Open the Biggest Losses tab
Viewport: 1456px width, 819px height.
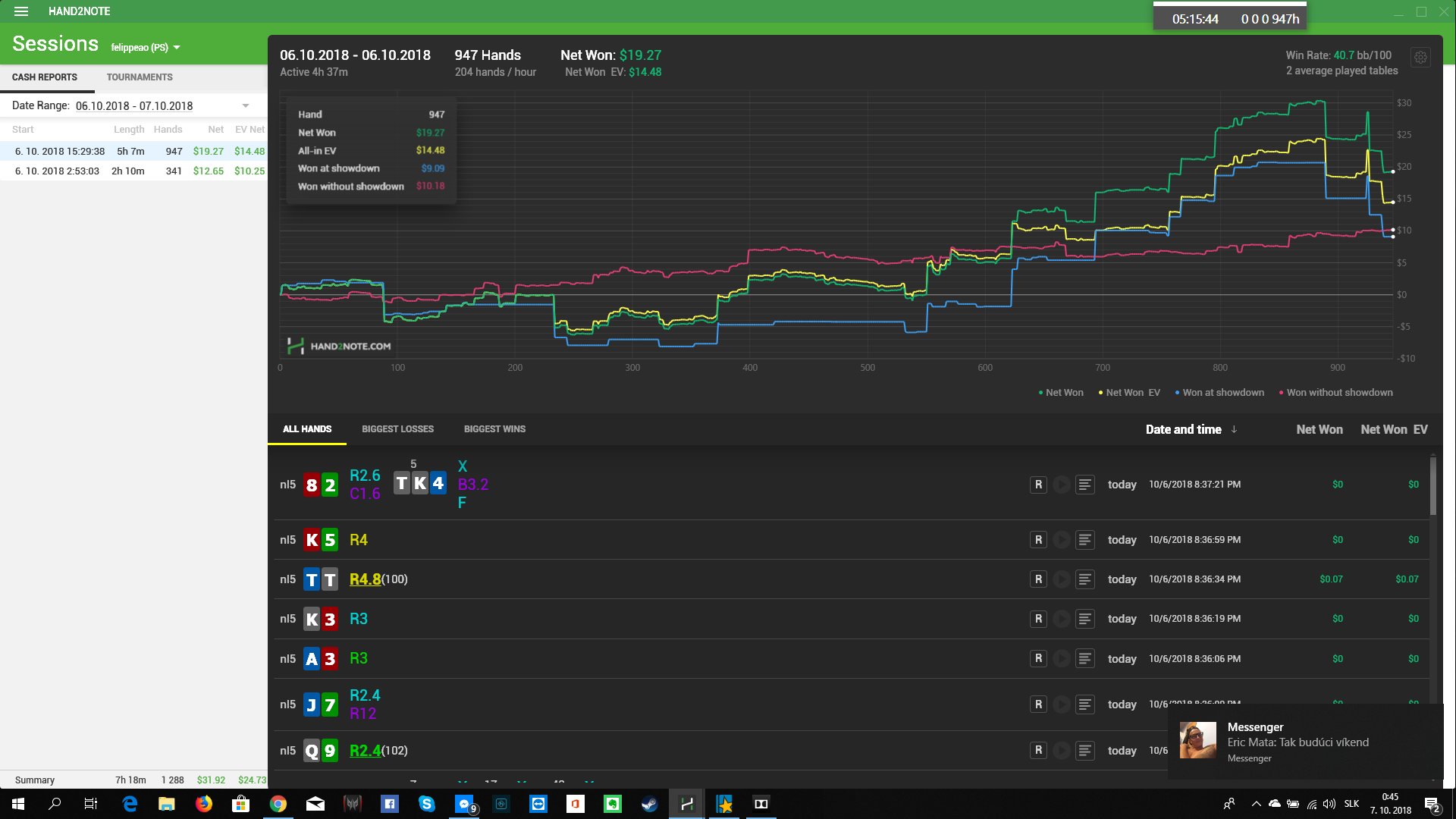pos(398,429)
